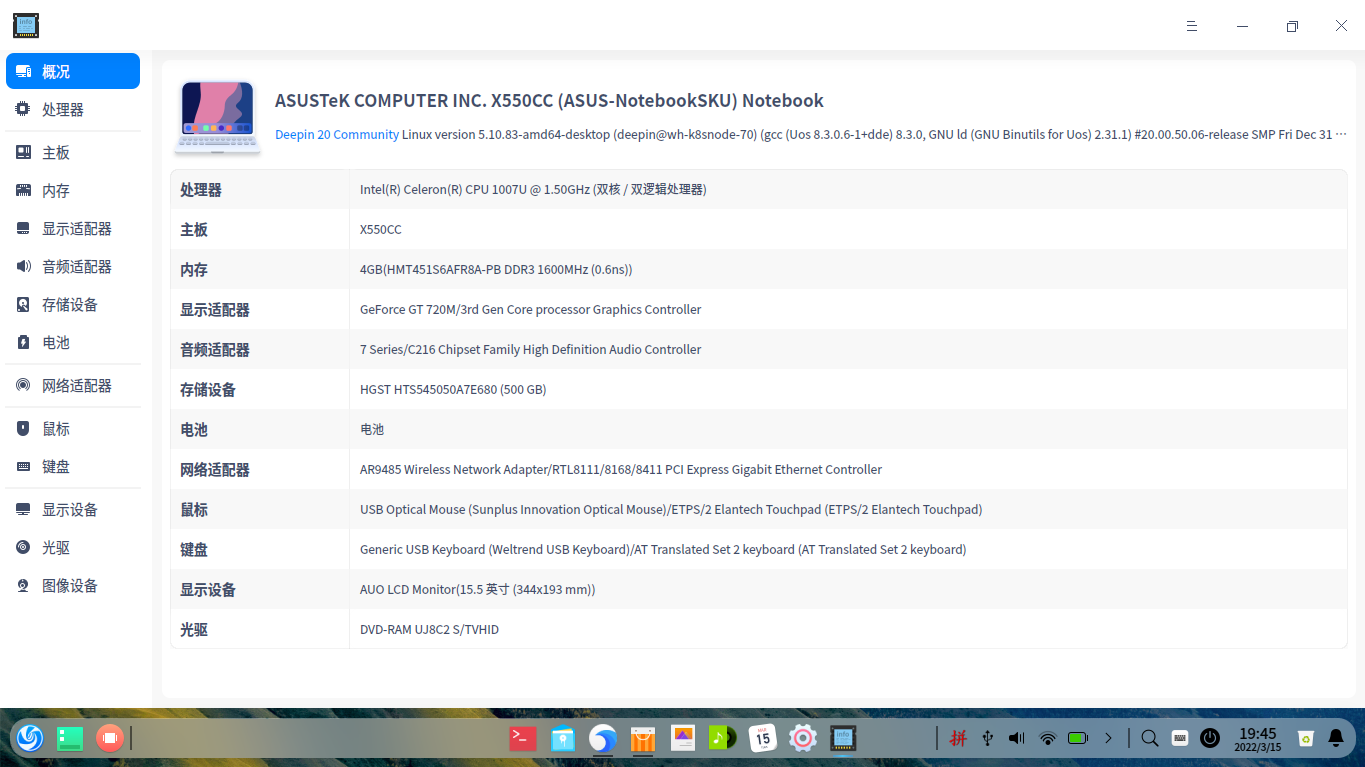Open the search magnifier in the dock

[x=1150, y=738]
